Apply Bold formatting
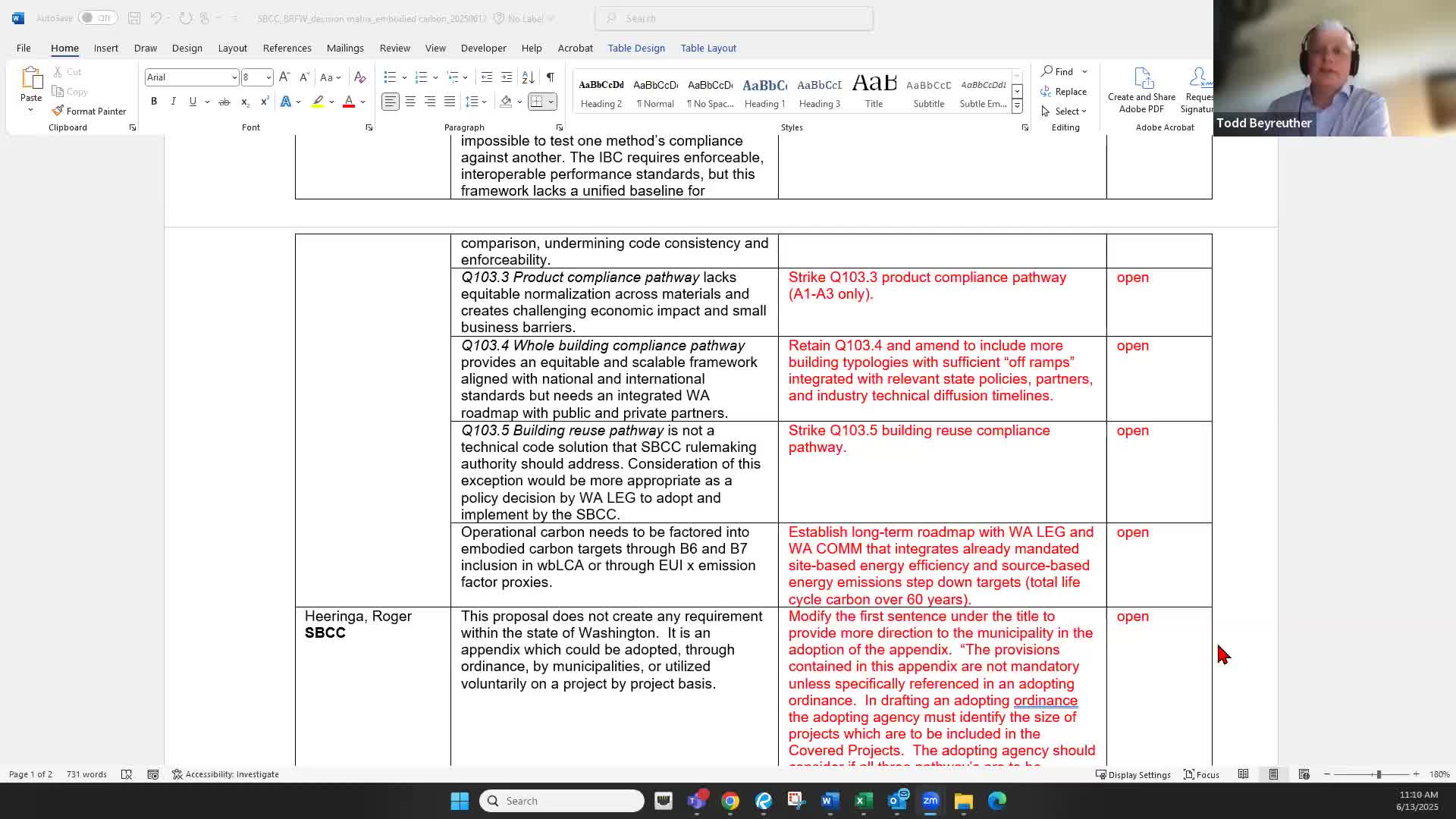The height and width of the screenshot is (819, 1456). 154,101
